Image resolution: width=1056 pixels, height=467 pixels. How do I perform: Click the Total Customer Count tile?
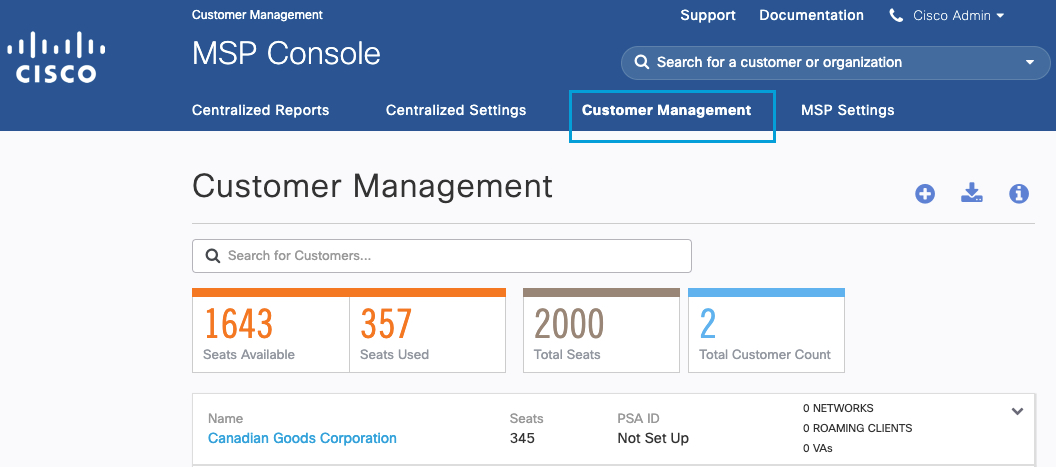[x=766, y=332]
